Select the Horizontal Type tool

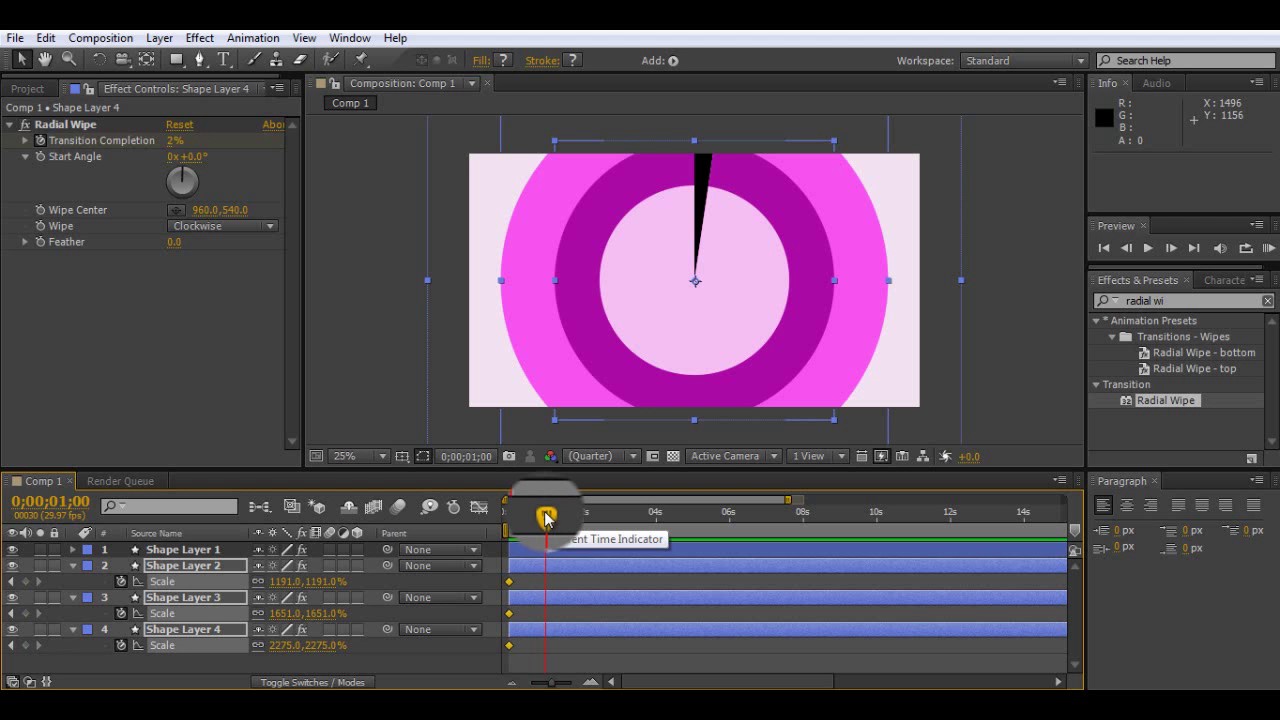tap(224, 60)
